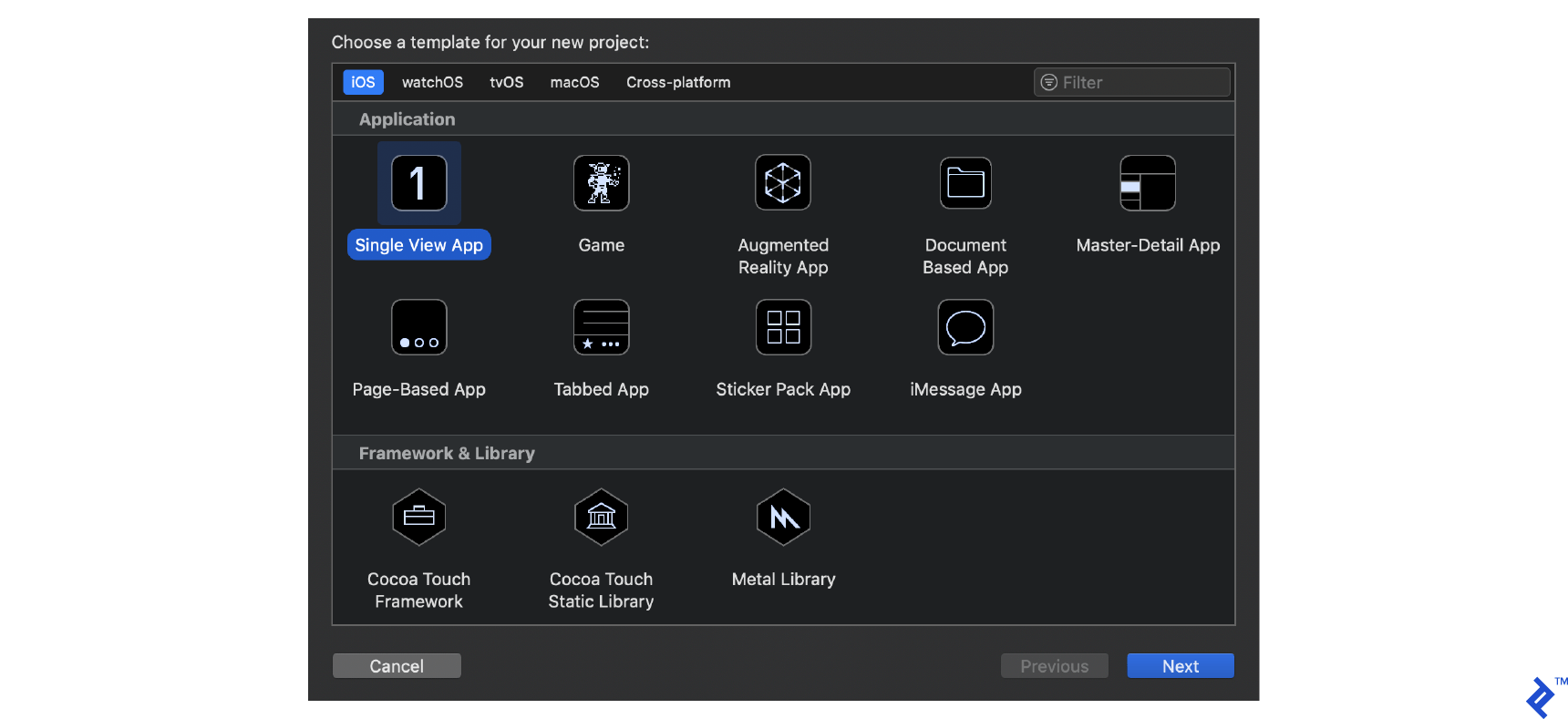Pick the Document Based App folder icon
Image resolution: width=1568 pixels, height=719 pixels.
pos(965,183)
